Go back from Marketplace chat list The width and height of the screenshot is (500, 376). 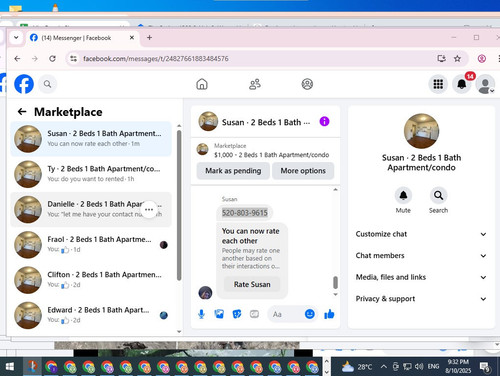[22, 112]
